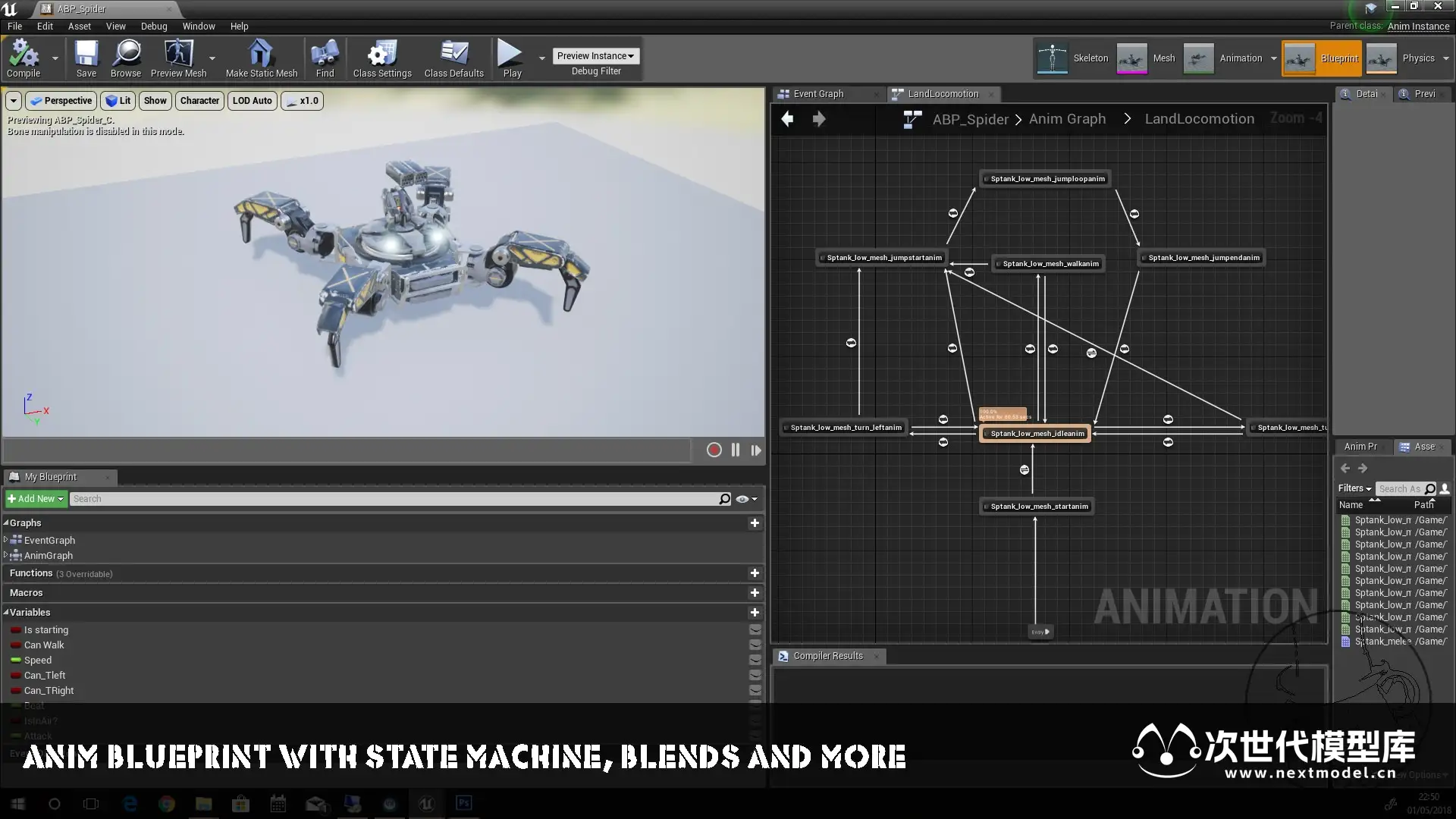The image size is (1456, 819).
Task: Open Preview Instance debug filter dropdown
Action: 595,56
